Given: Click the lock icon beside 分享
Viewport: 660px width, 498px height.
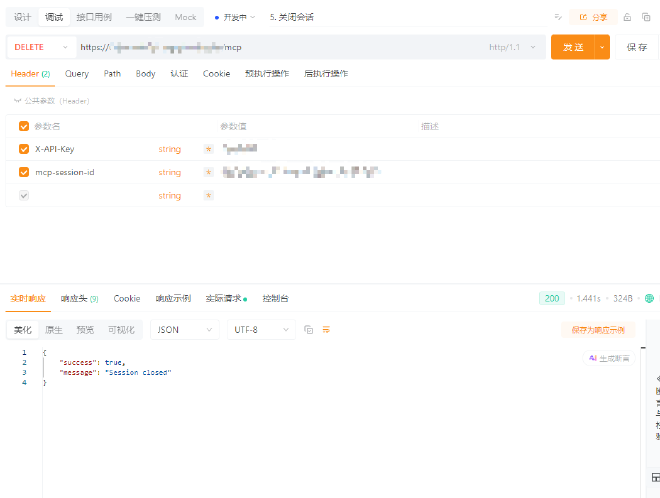Looking at the screenshot, I should tap(627, 17).
